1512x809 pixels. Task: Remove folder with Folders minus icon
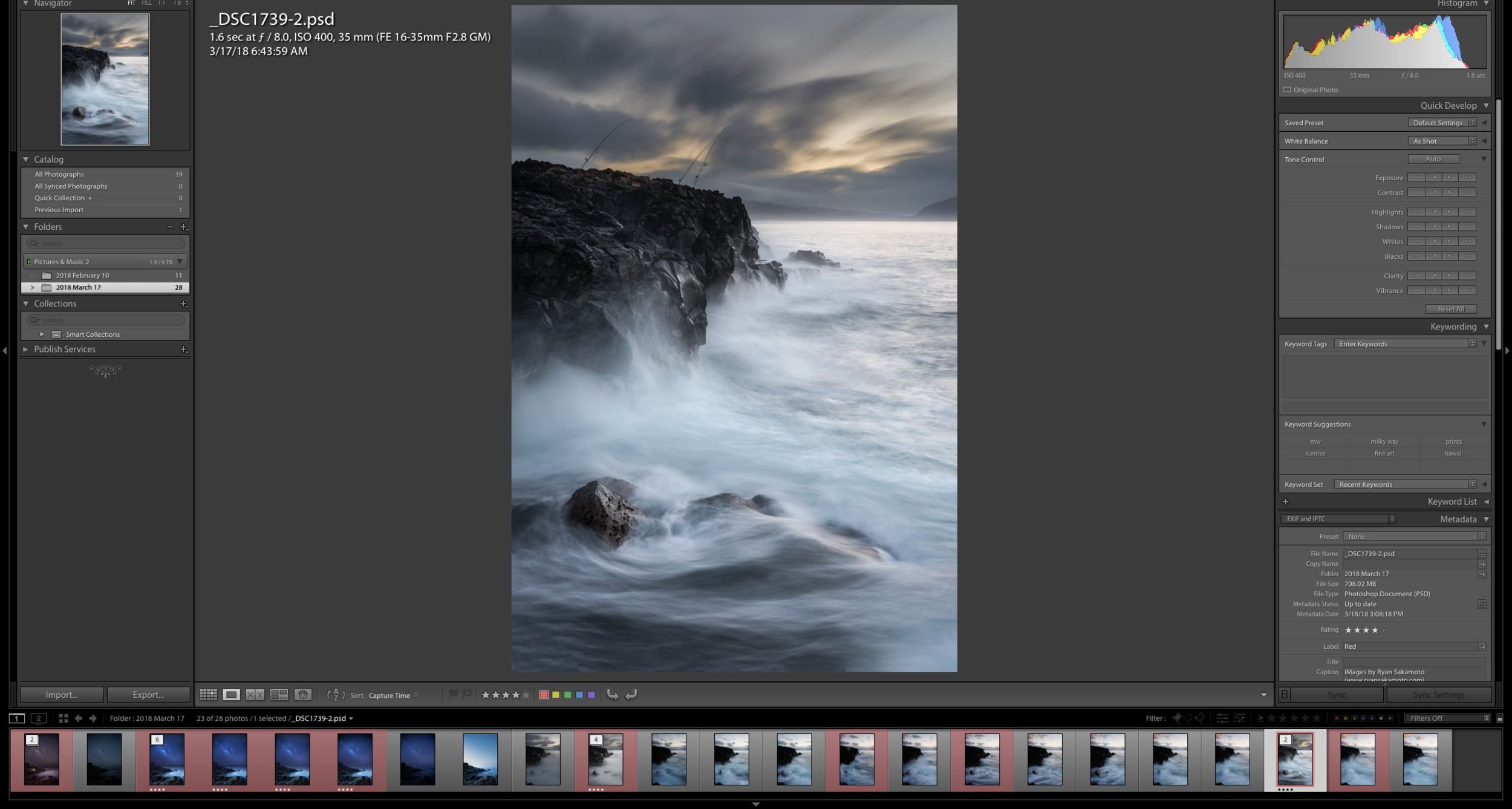point(170,227)
